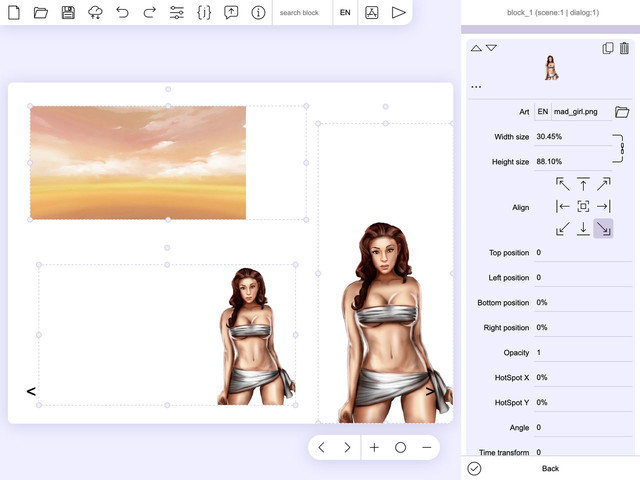
Task: Delete element with the trash can icon
Action: point(624,48)
